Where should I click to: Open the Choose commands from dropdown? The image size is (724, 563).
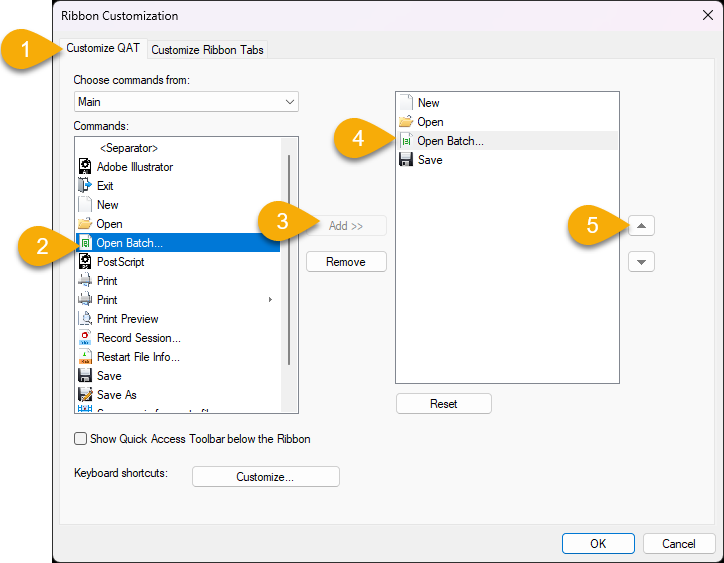click(x=187, y=102)
